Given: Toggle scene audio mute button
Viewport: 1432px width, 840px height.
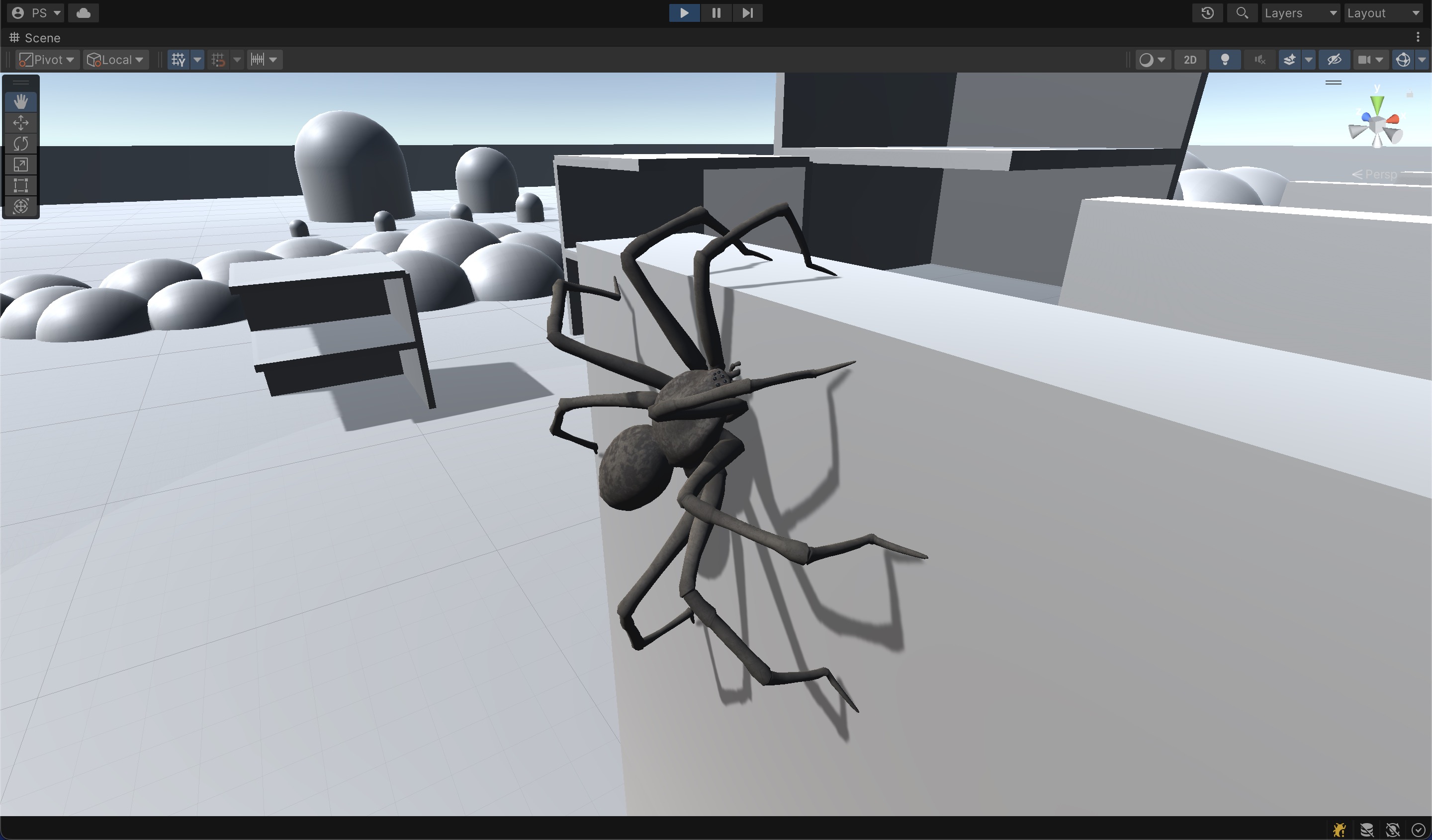Looking at the screenshot, I should (1260, 60).
